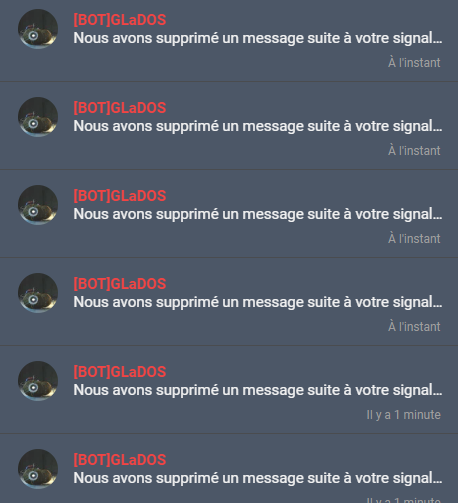Screen dimensions: 458x503
Task: Click the last GLaDOS avatar in list
Action: click(x=38, y=469)
